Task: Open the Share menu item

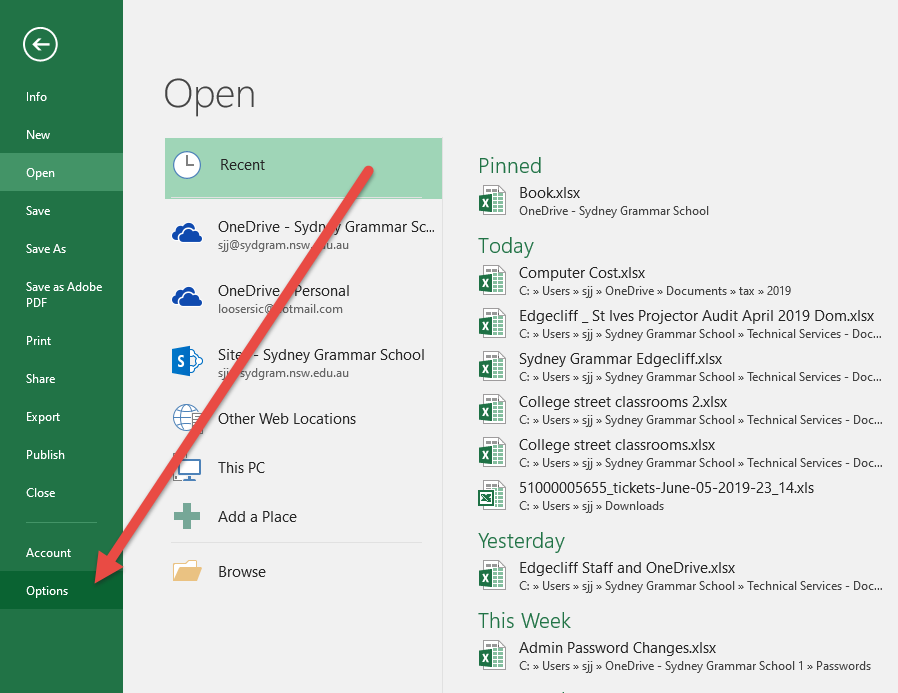Action: coord(61,379)
